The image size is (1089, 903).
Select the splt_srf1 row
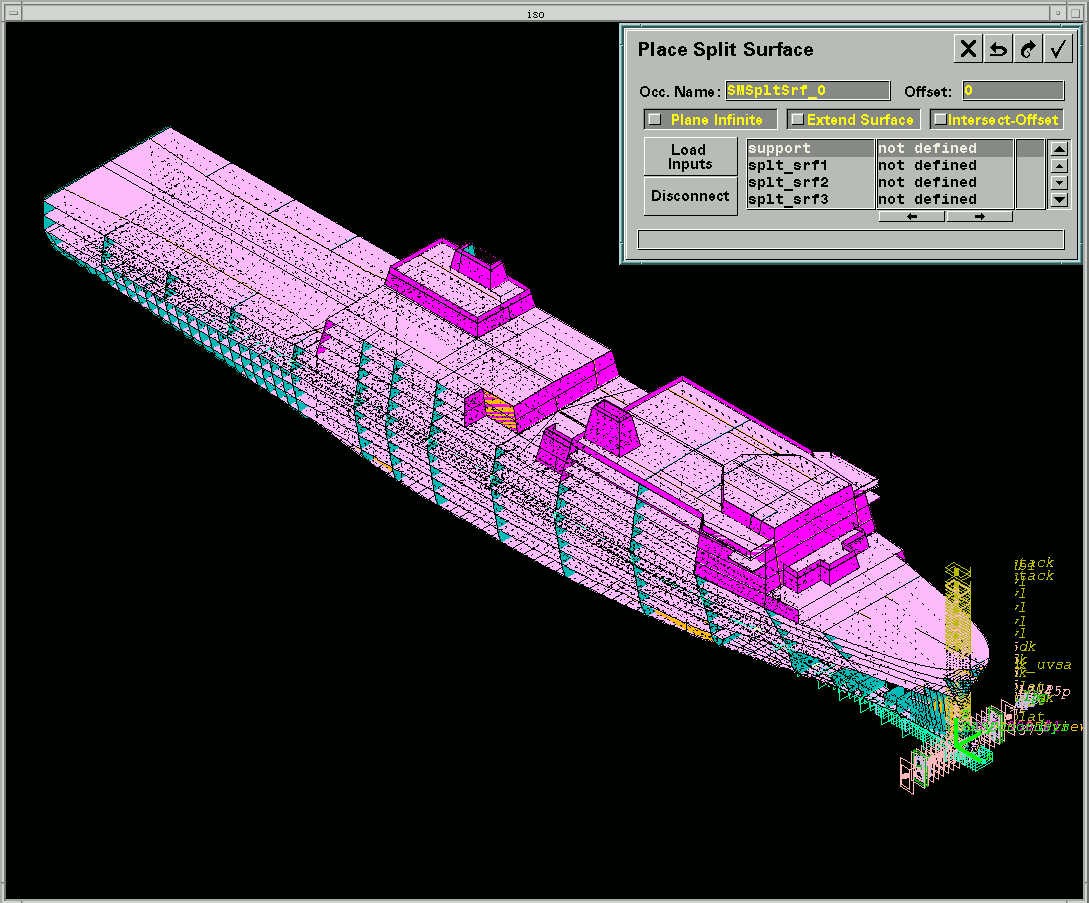(x=810, y=165)
